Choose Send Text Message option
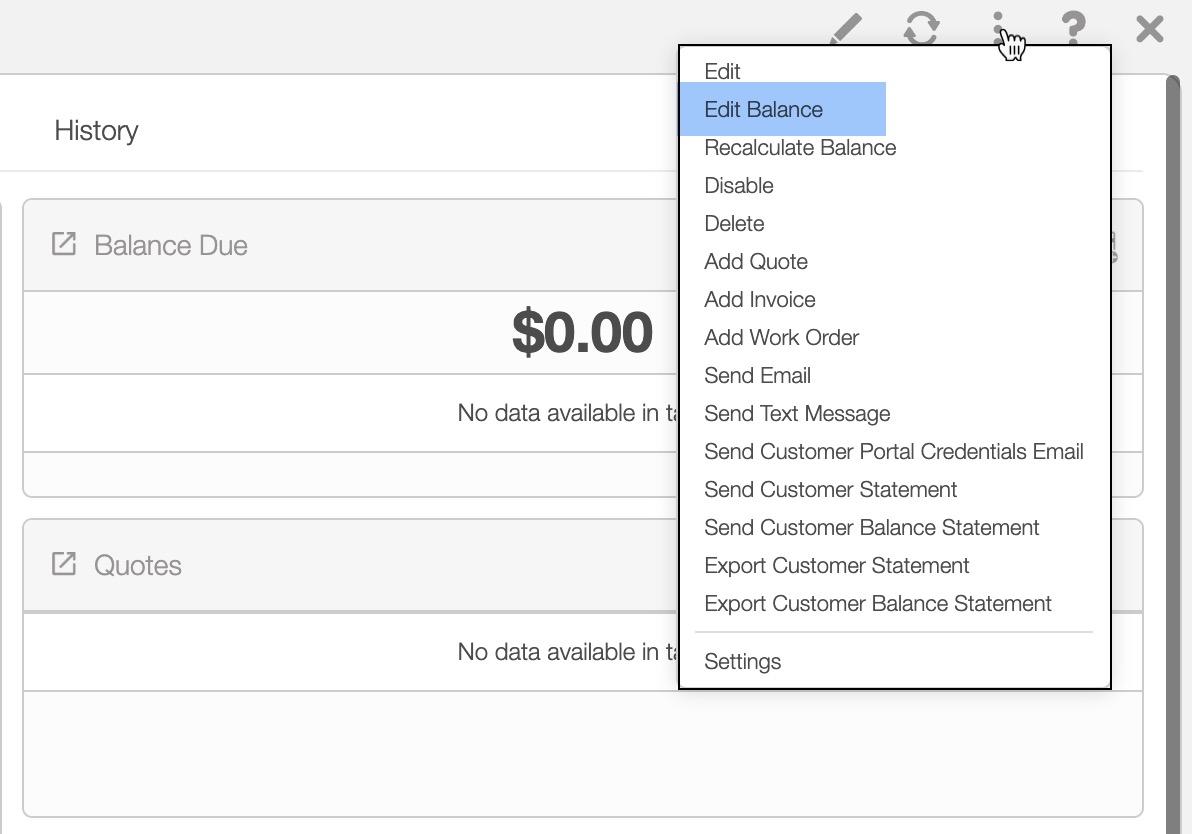Viewport: 1192px width, 834px height. [797, 413]
